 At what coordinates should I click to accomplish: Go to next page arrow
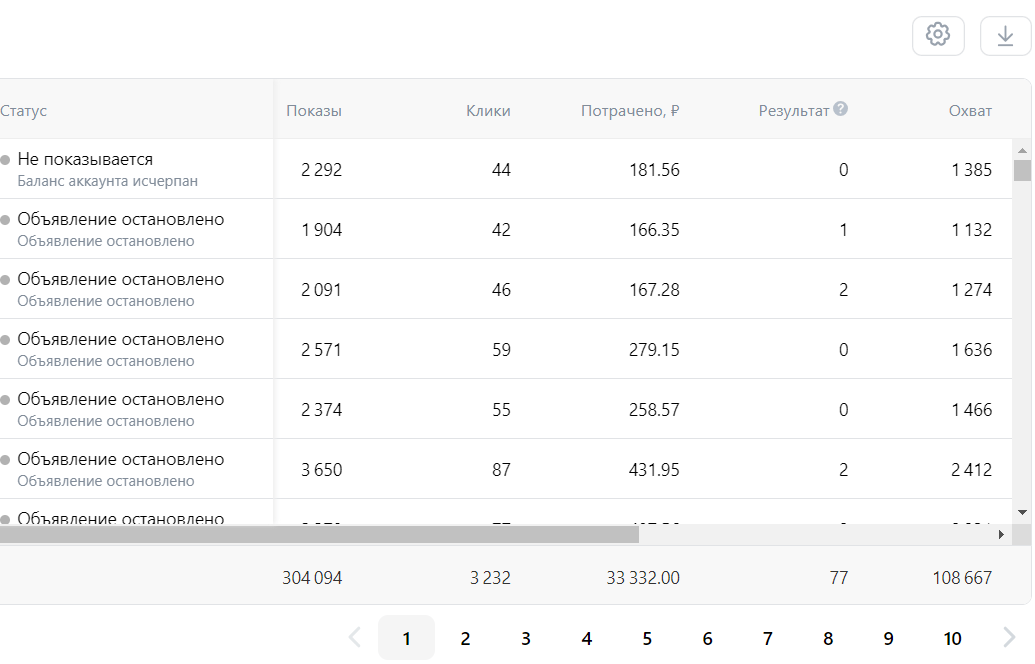(x=1009, y=638)
